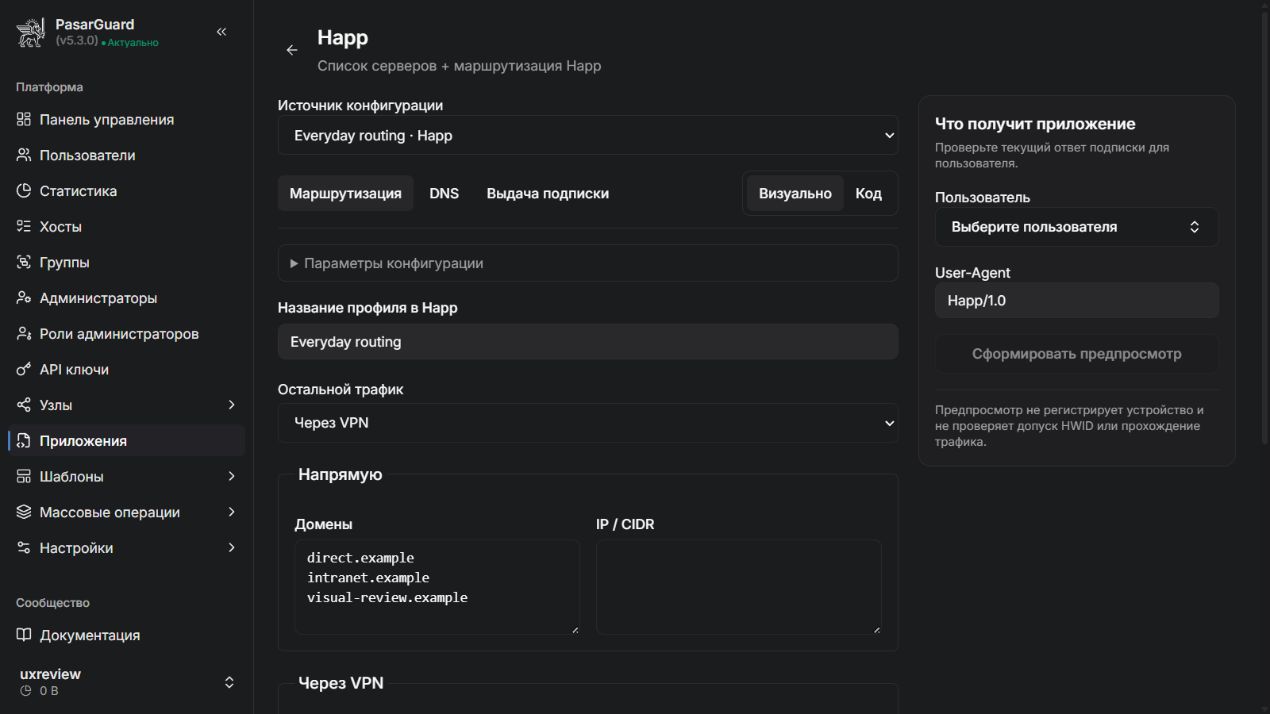
Task: Select the Визуально view mode
Action: tap(795, 194)
